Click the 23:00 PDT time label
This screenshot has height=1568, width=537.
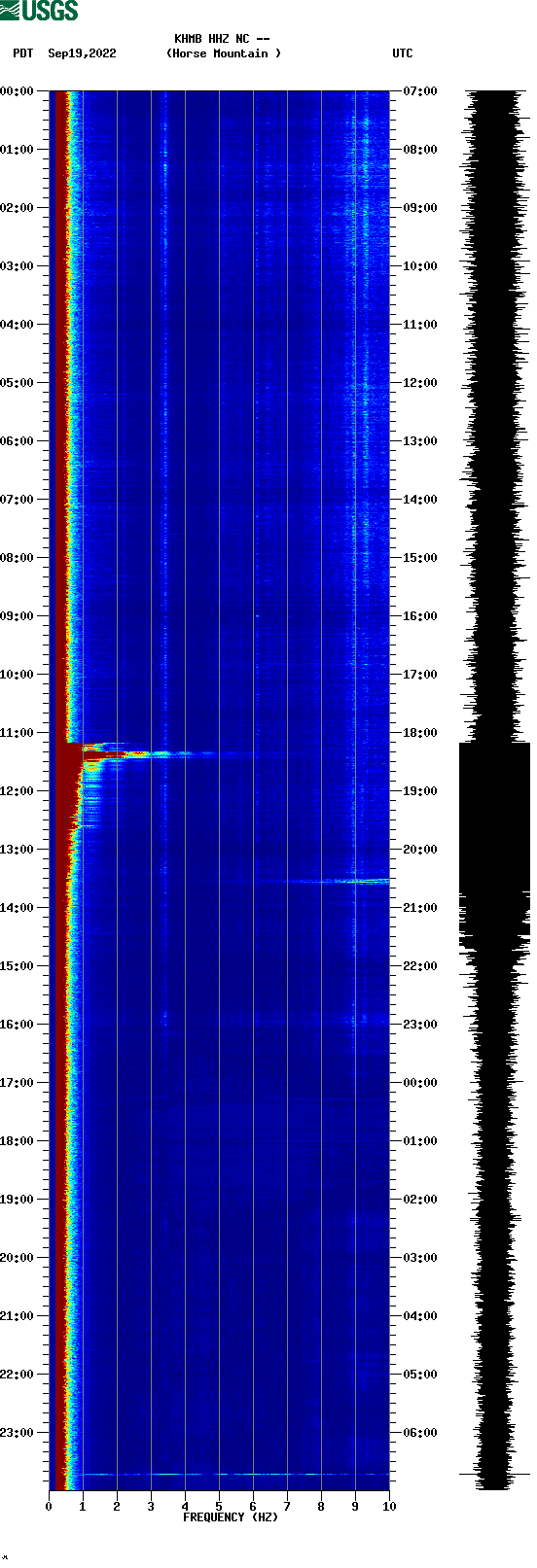[17, 1433]
